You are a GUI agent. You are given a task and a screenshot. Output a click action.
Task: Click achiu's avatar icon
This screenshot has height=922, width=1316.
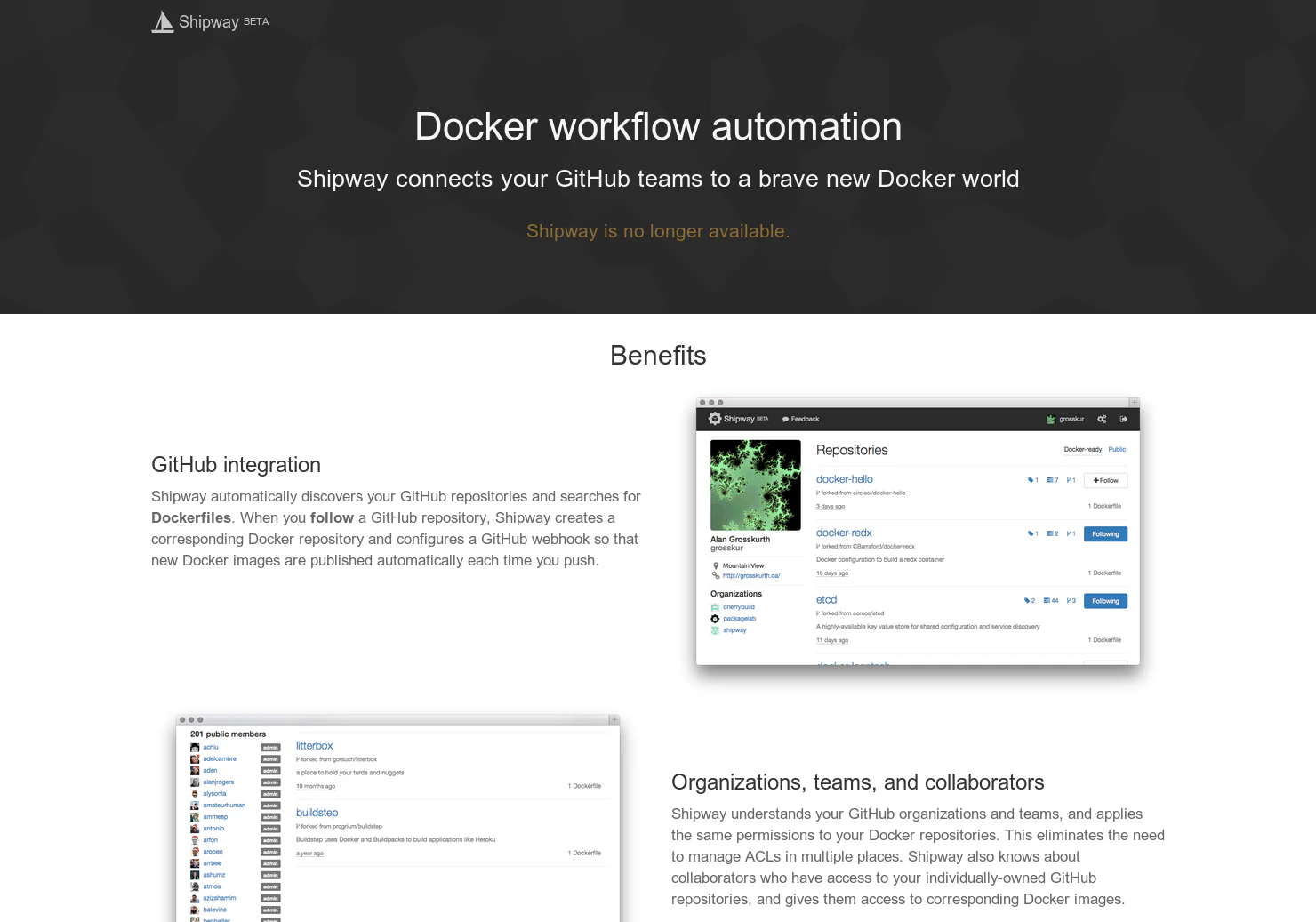(195, 748)
